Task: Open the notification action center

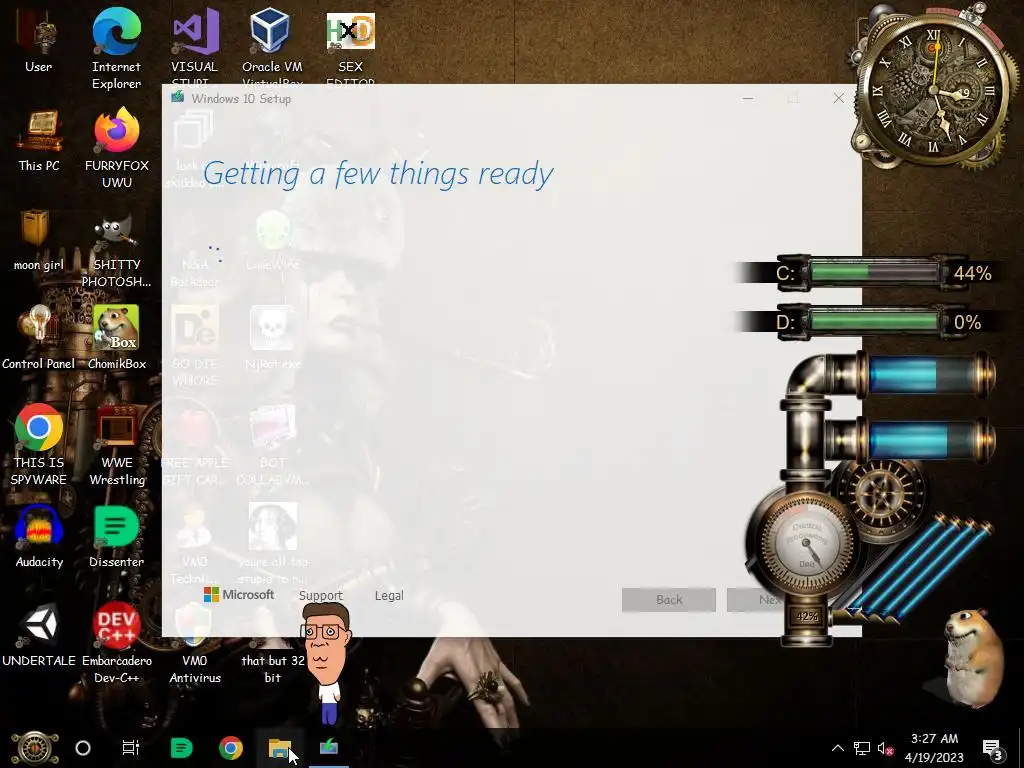Action: [x=992, y=748]
